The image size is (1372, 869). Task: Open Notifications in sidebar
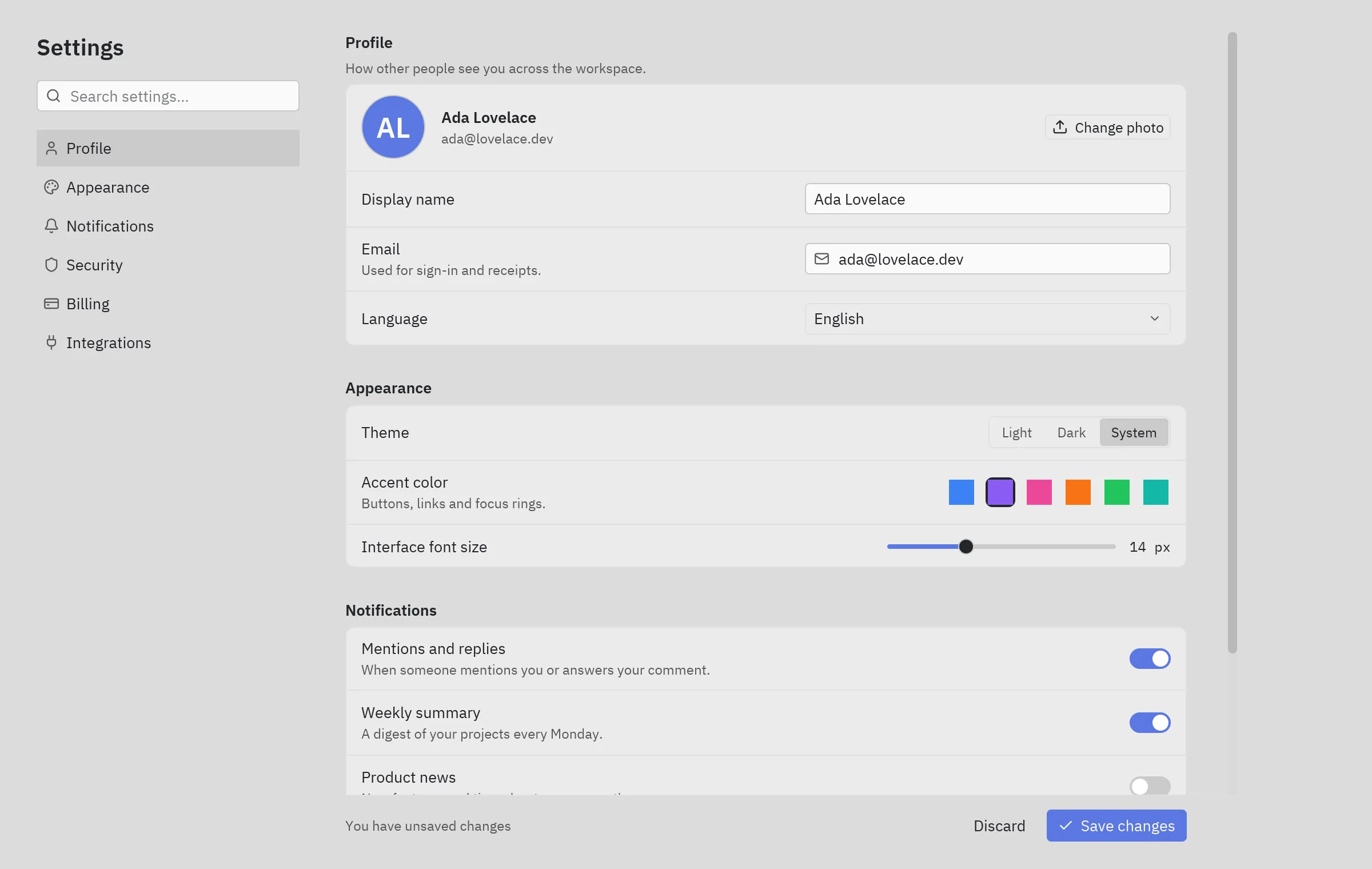[168, 226]
